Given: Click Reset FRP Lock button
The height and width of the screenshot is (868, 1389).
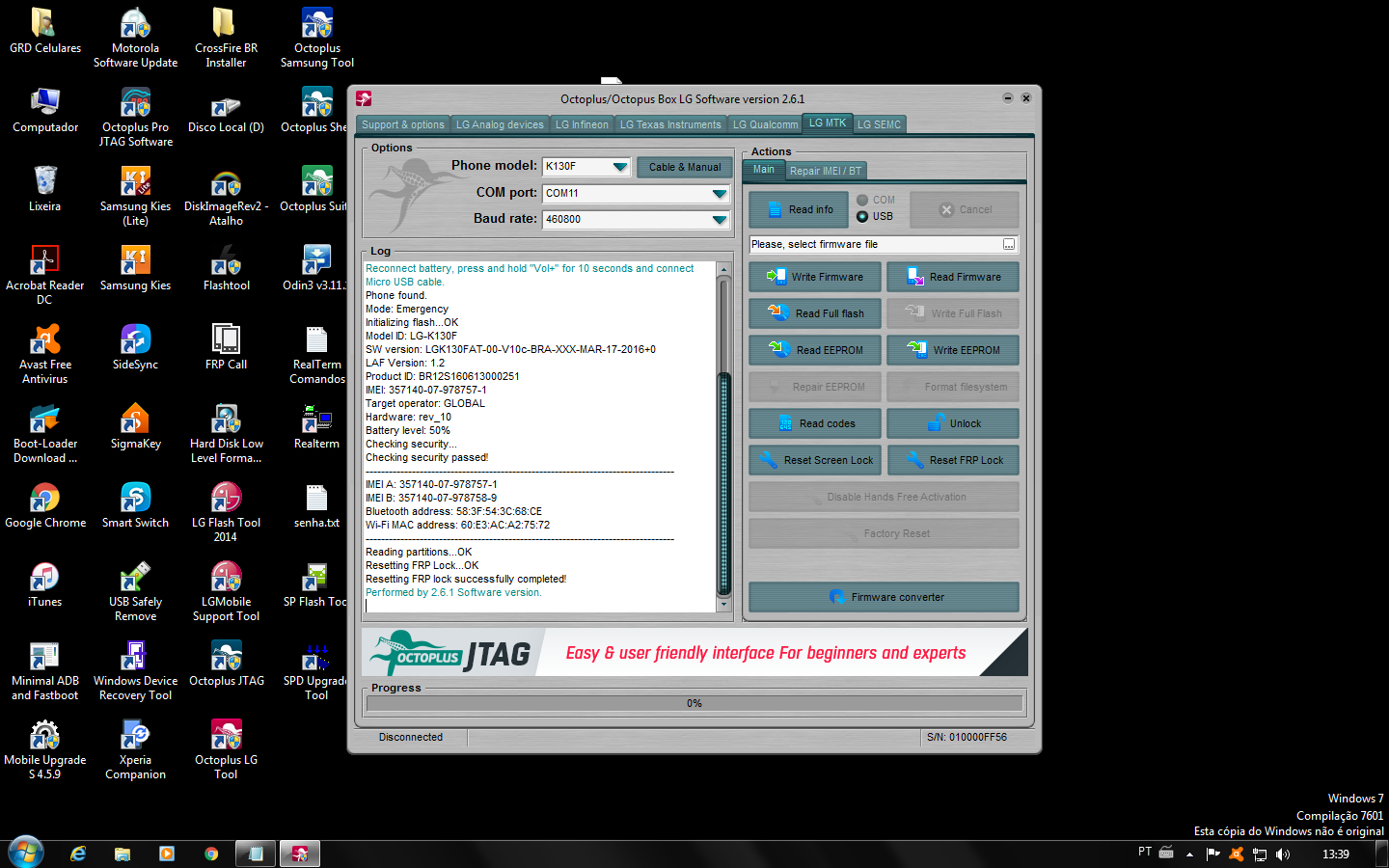Looking at the screenshot, I should click(x=953, y=460).
